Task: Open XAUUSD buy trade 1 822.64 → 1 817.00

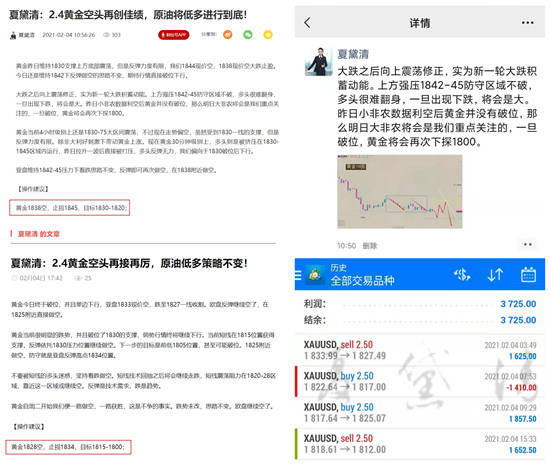Action: pyautogui.click(x=420, y=381)
